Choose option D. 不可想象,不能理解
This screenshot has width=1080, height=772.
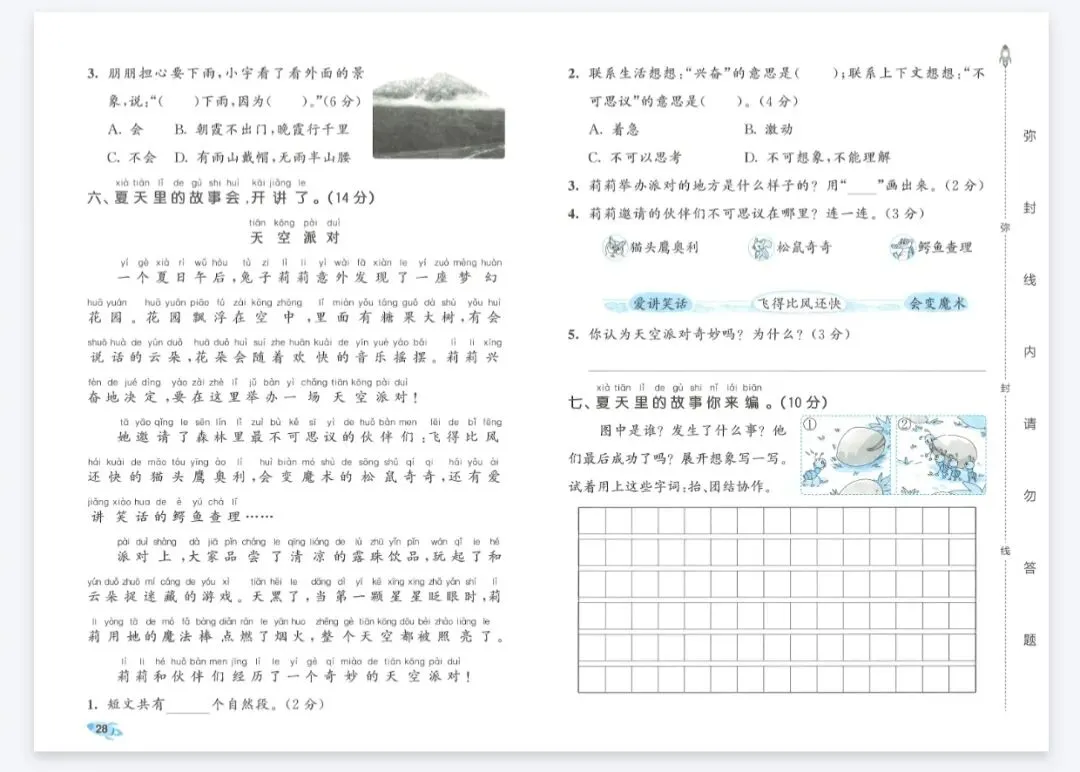pyautogui.click(x=817, y=158)
